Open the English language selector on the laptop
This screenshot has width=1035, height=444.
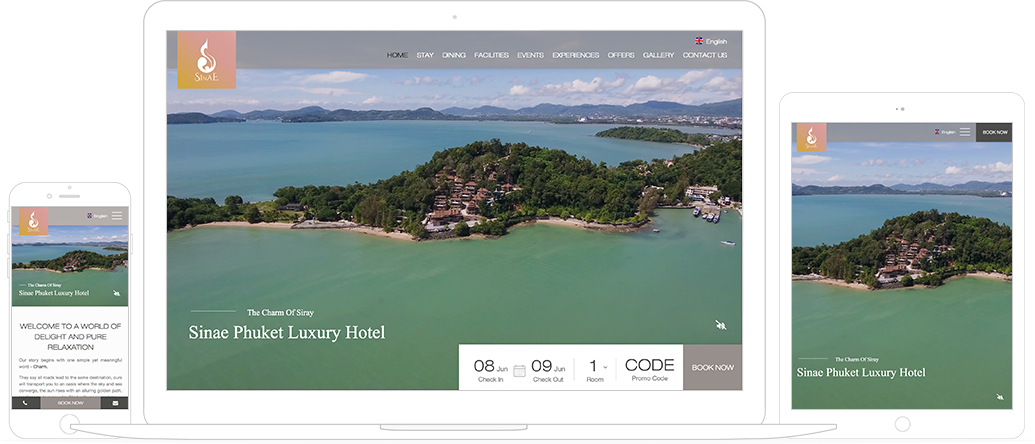[x=711, y=41]
